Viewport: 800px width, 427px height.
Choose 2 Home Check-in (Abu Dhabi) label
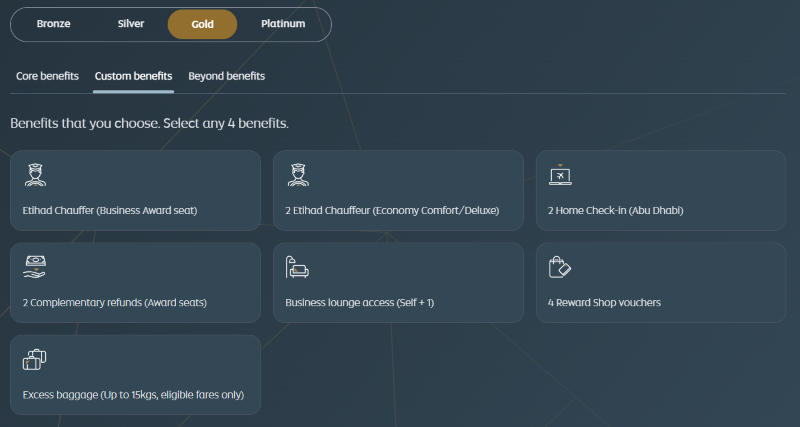(x=615, y=211)
